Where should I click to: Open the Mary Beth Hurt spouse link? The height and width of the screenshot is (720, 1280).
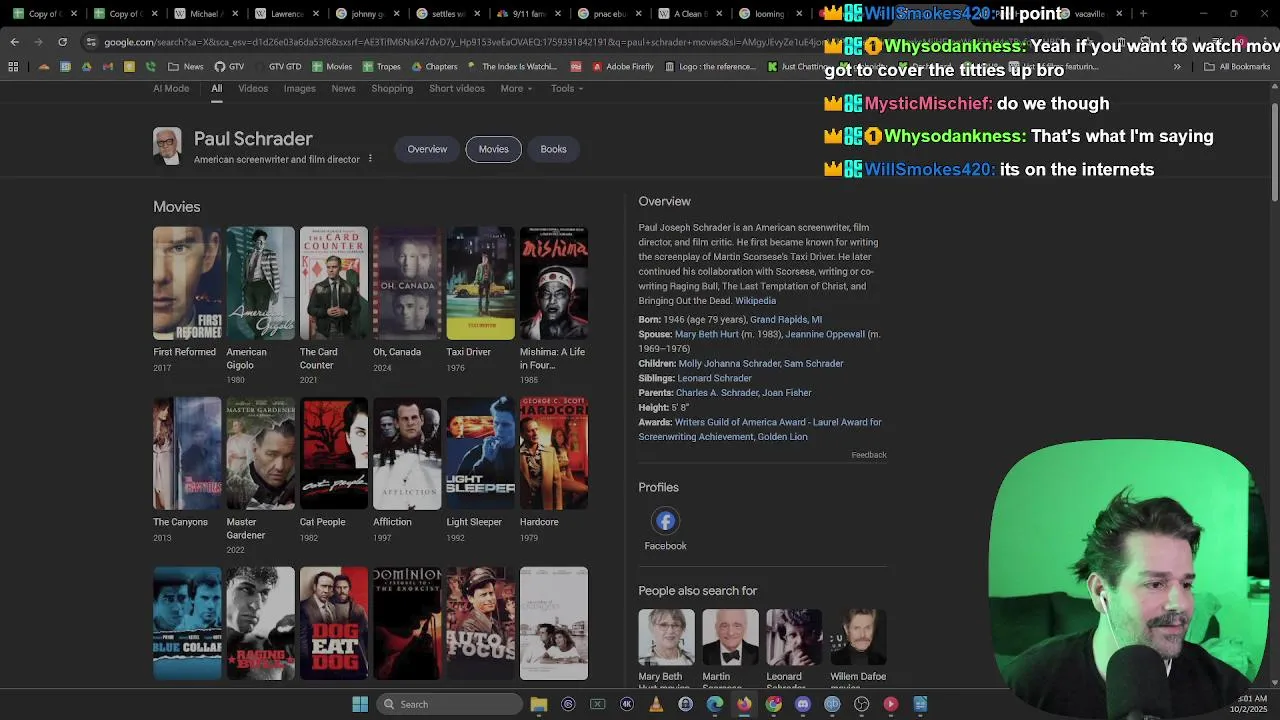pyautogui.click(x=707, y=334)
